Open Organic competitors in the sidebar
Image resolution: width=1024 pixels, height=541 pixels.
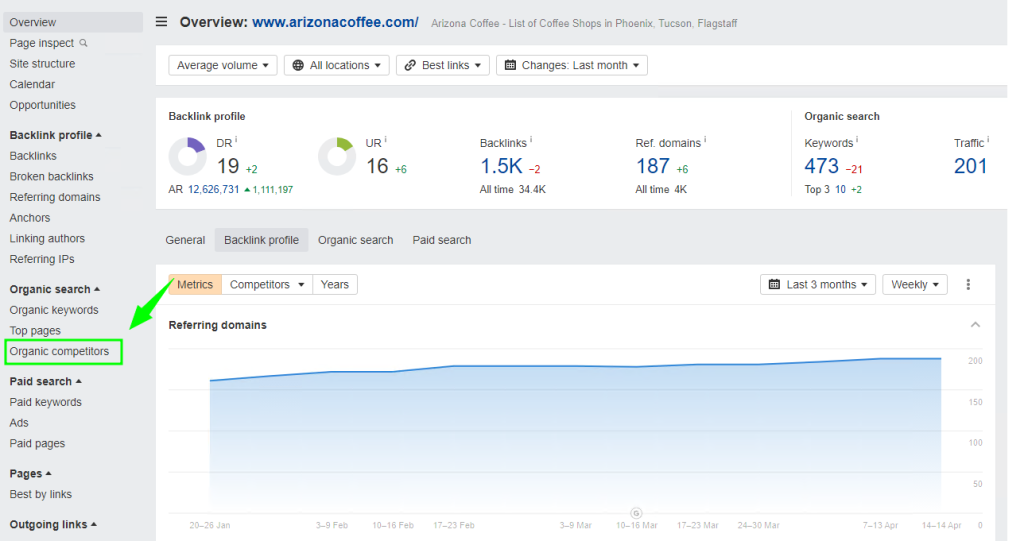pyautogui.click(x=60, y=352)
